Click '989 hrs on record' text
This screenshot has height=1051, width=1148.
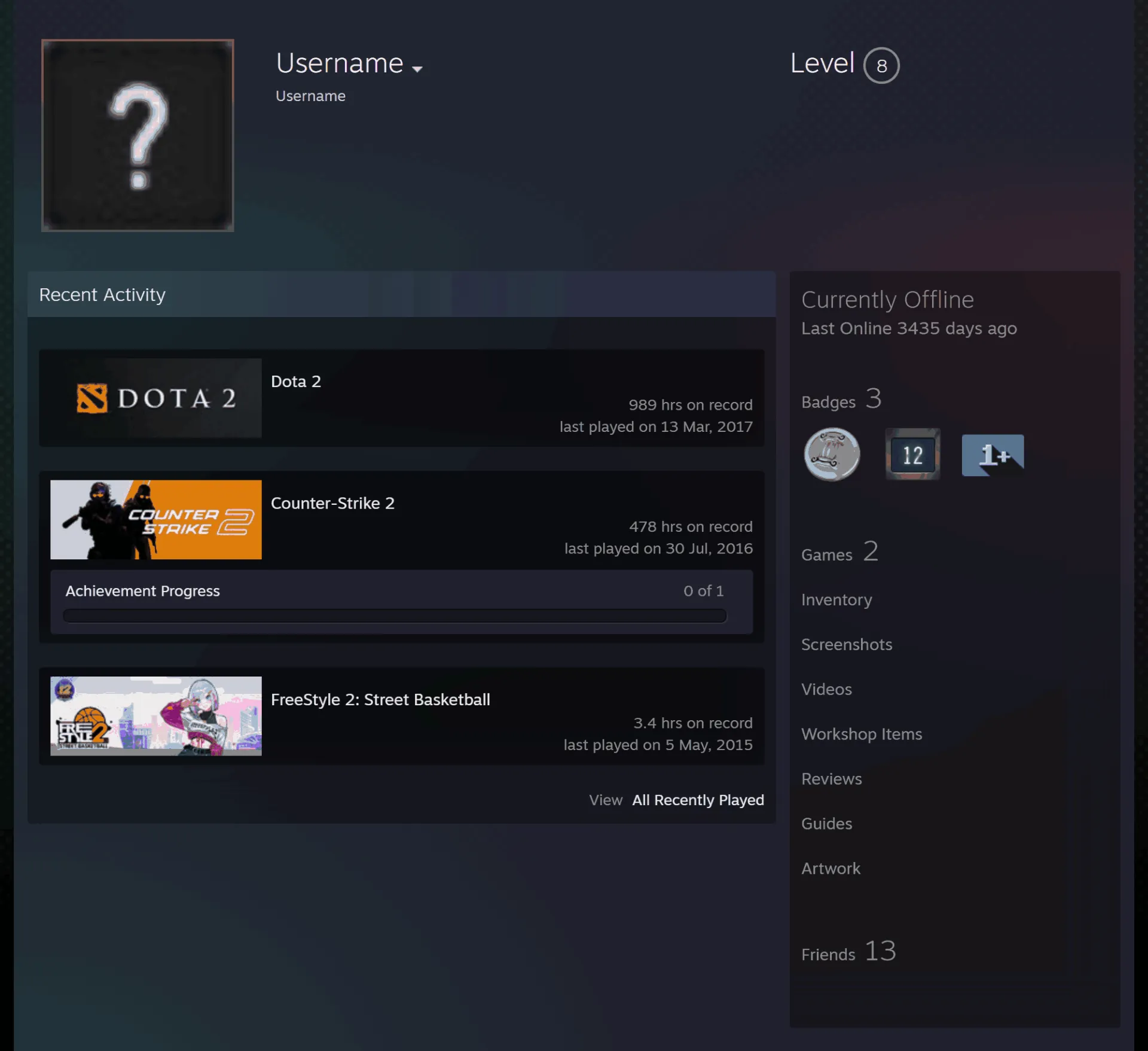[x=691, y=405]
